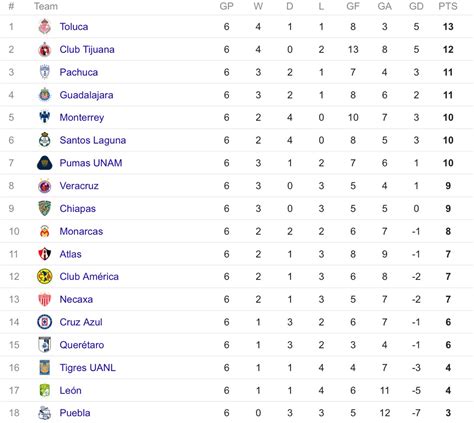Open the Guadalajara team link
Image resolution: width=474 pixels, height=423 pixels.
pos(86,95)
